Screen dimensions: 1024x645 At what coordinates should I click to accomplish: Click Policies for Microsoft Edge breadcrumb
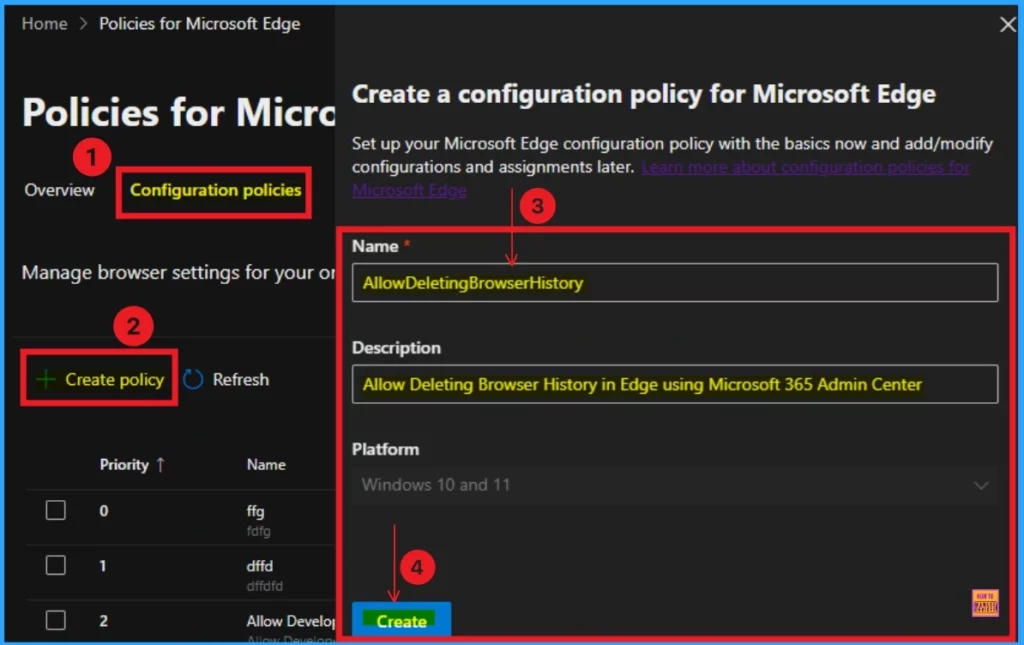(x=199, y=23)
